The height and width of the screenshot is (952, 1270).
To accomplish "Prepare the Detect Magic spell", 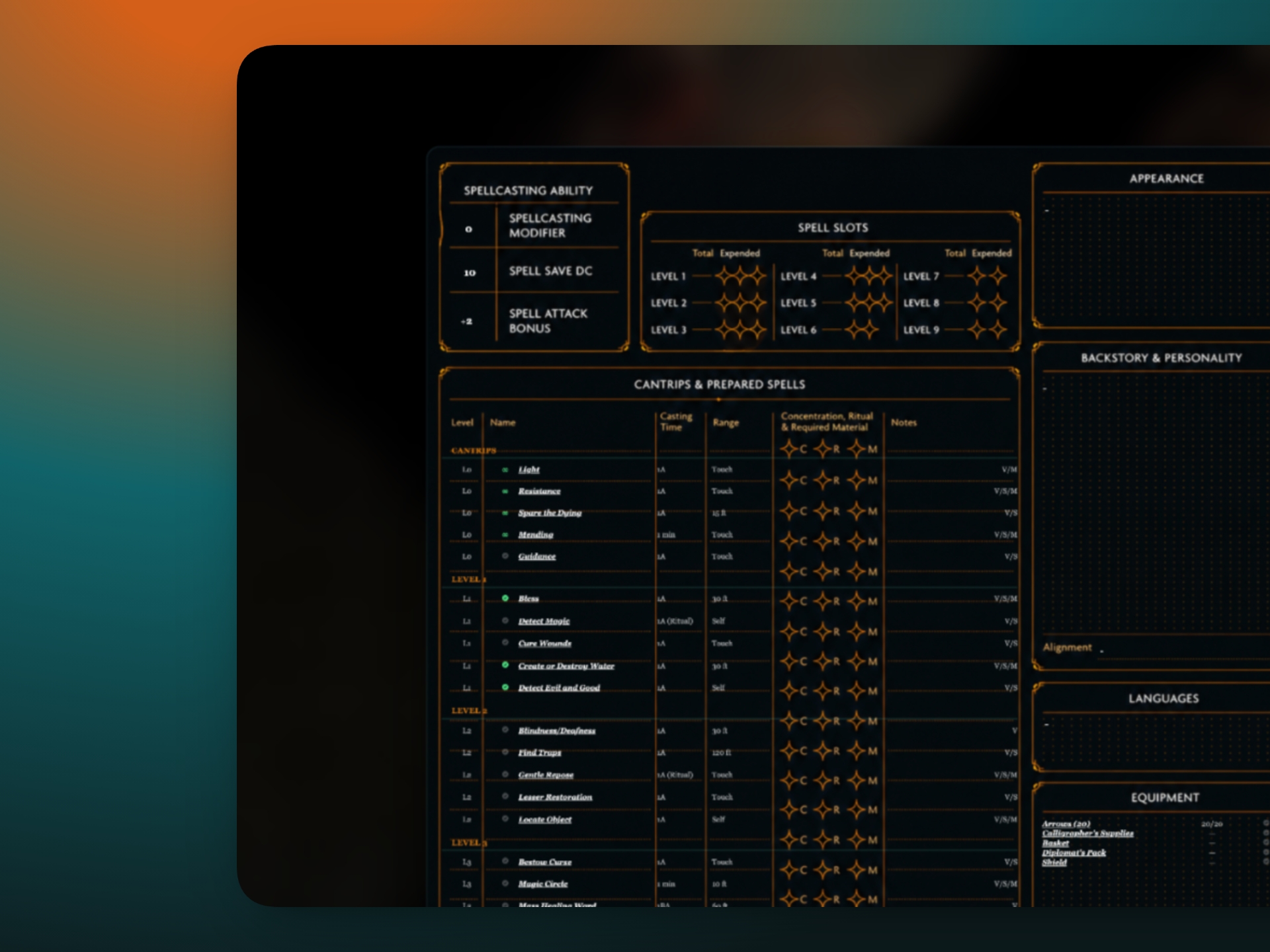I will [505, 621].
